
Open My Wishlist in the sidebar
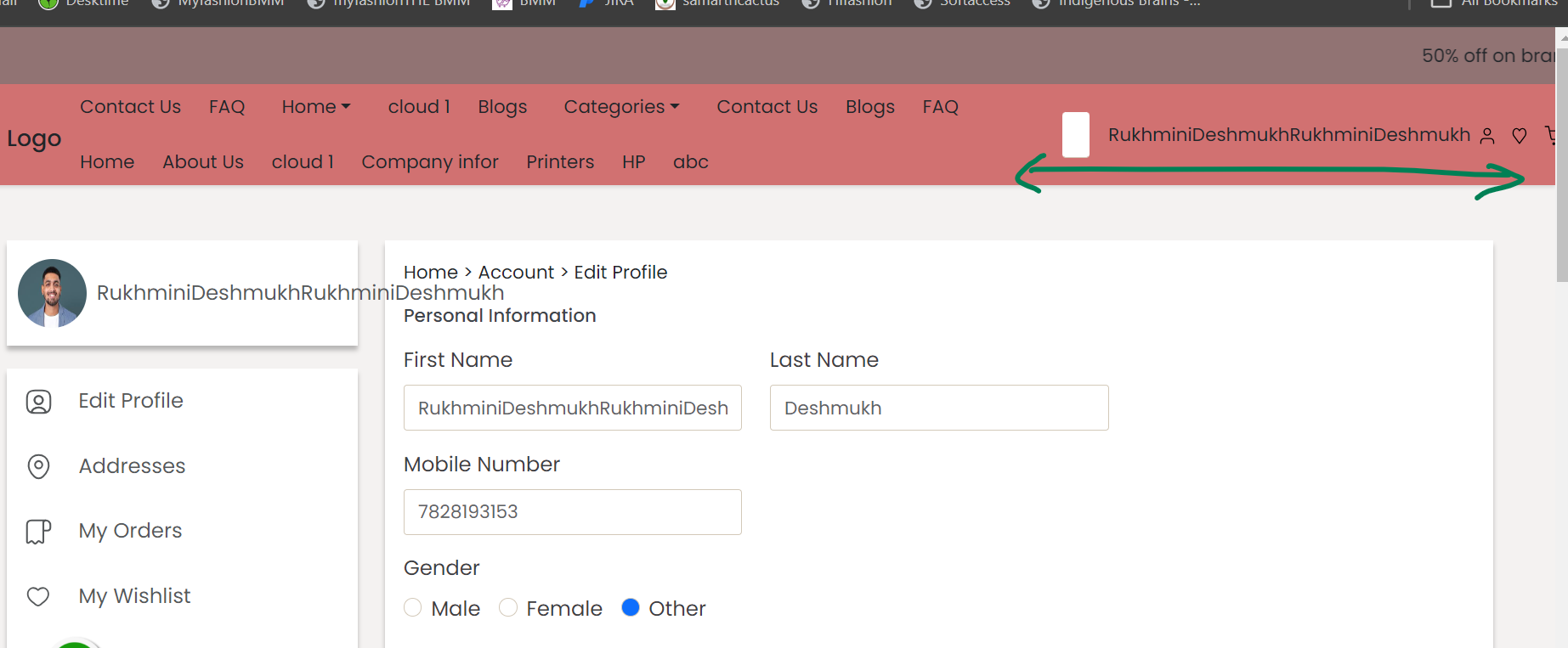tap(134, 596)
